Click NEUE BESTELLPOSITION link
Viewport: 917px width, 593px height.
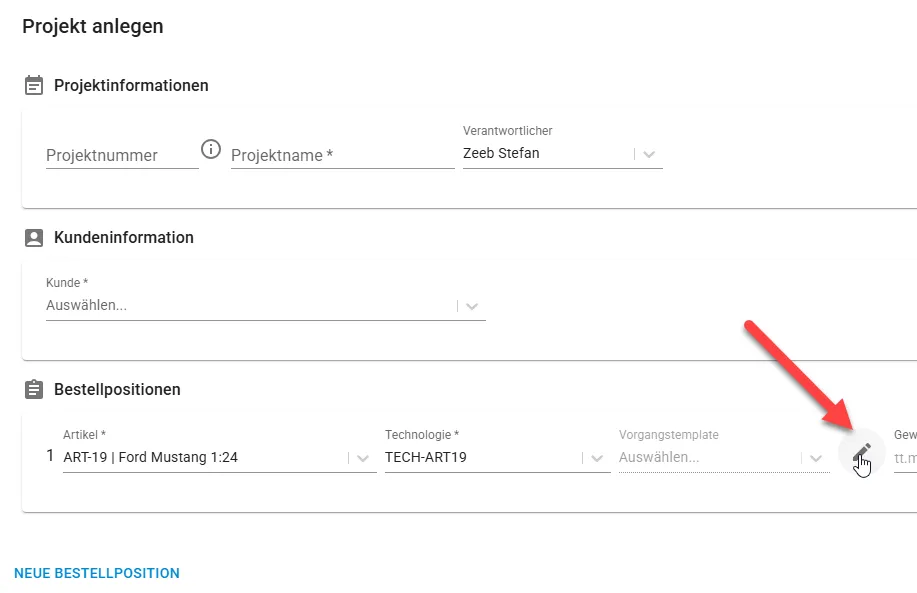(96, 573)
